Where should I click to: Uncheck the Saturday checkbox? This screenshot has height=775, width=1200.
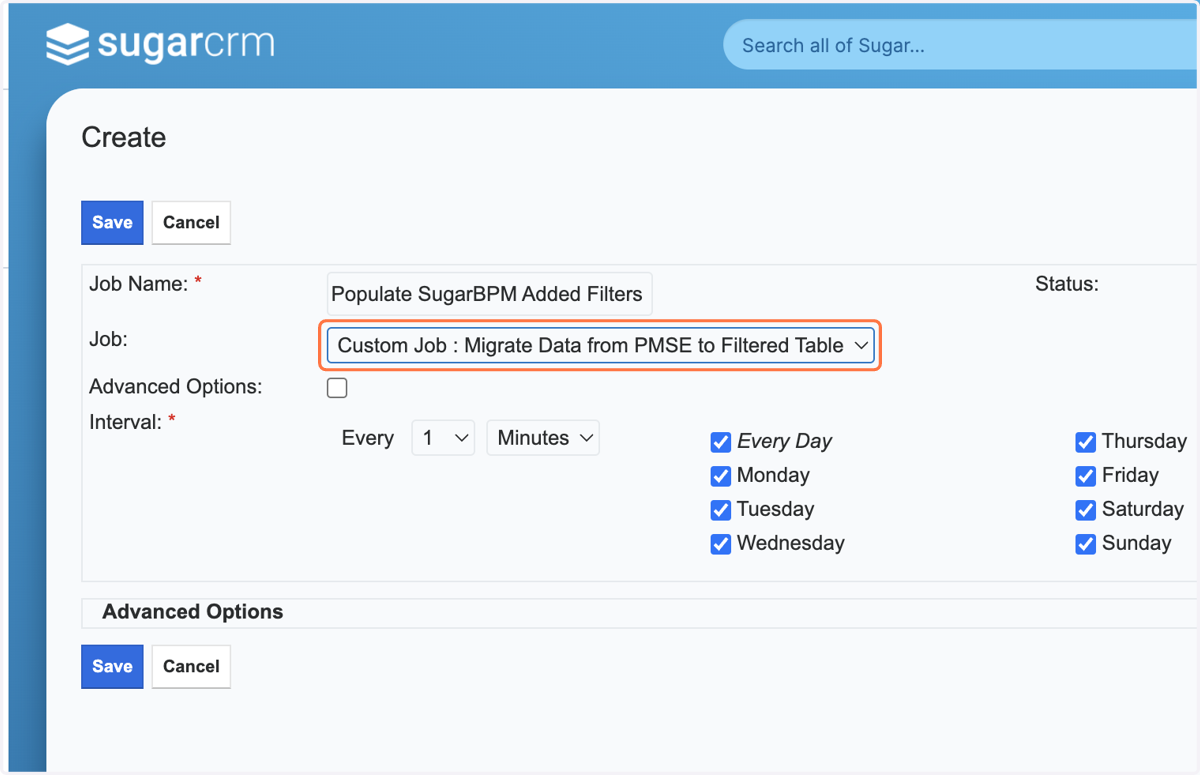point(1085,509)
